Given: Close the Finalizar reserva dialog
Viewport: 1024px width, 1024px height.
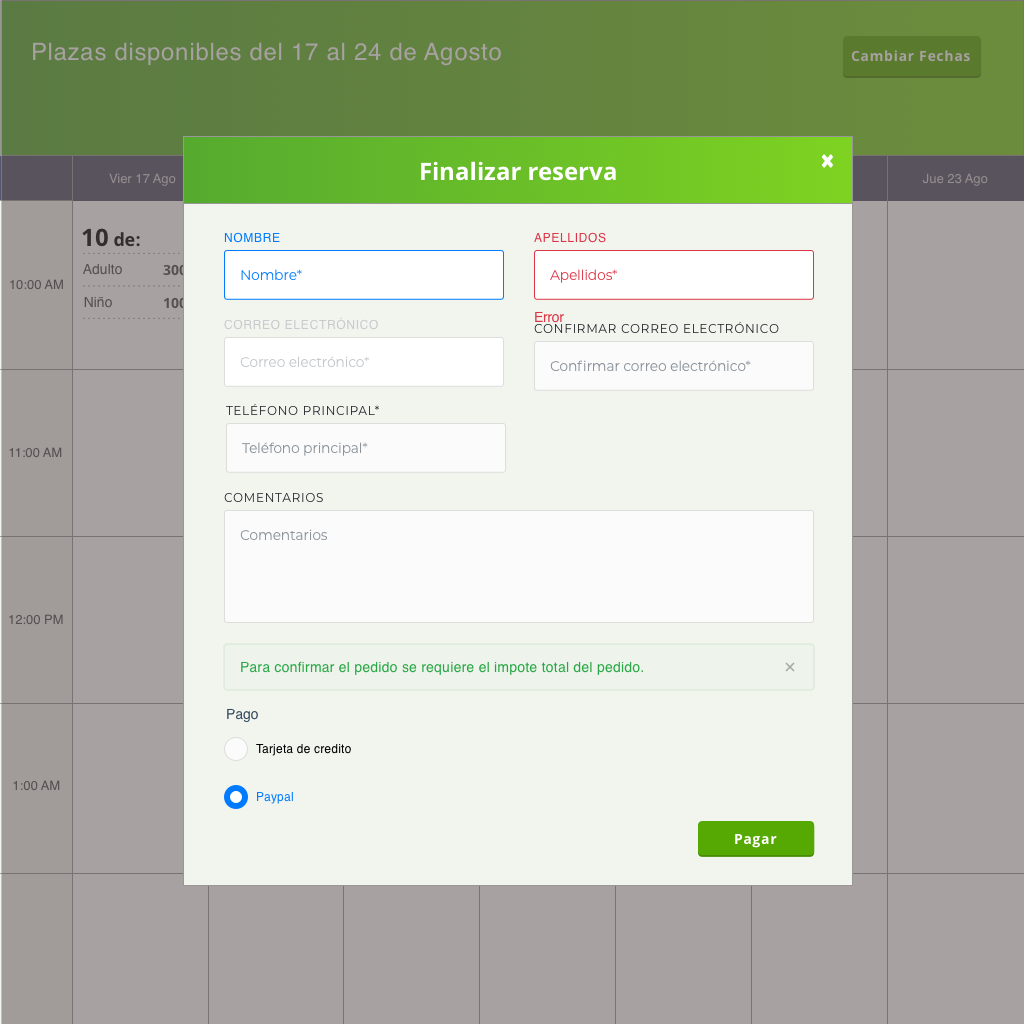Looking at the screenshot, I should [827, 161].
